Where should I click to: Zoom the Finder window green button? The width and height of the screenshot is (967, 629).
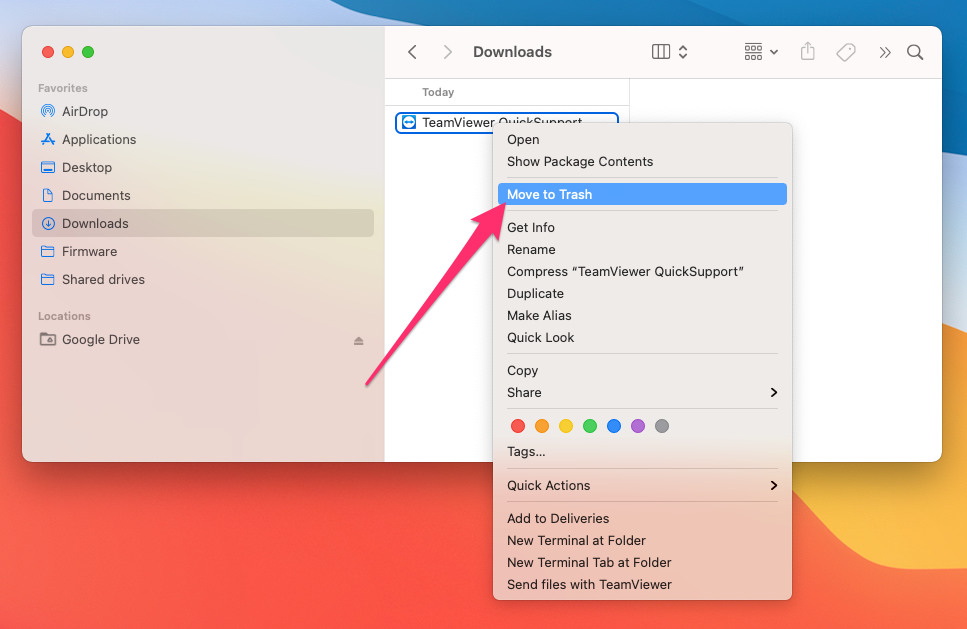[88, 52]
